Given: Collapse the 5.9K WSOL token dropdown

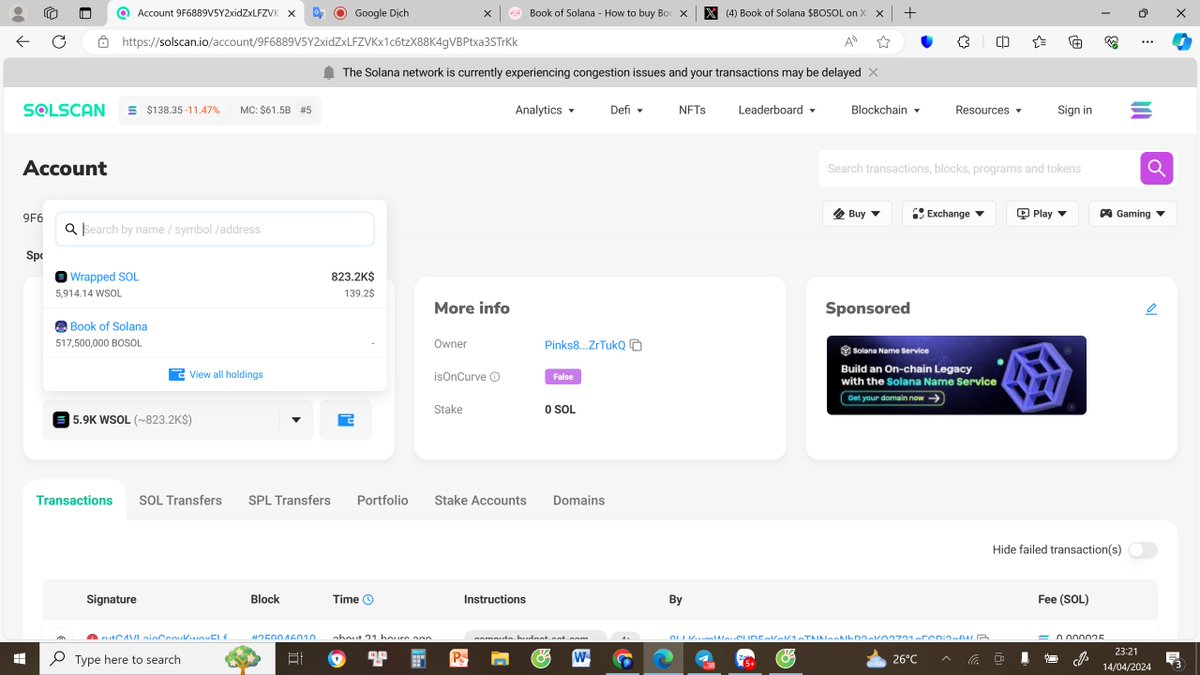Looking at the screenshot, I should [178, 420].
